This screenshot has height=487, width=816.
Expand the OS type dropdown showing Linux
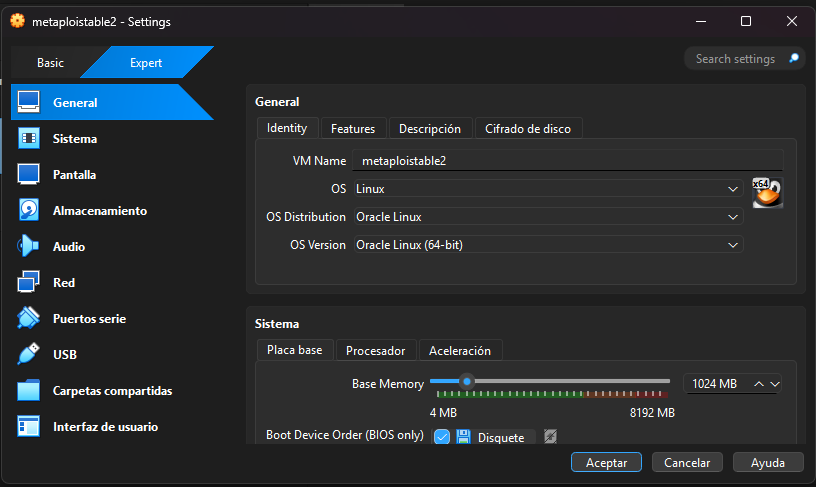547,189
